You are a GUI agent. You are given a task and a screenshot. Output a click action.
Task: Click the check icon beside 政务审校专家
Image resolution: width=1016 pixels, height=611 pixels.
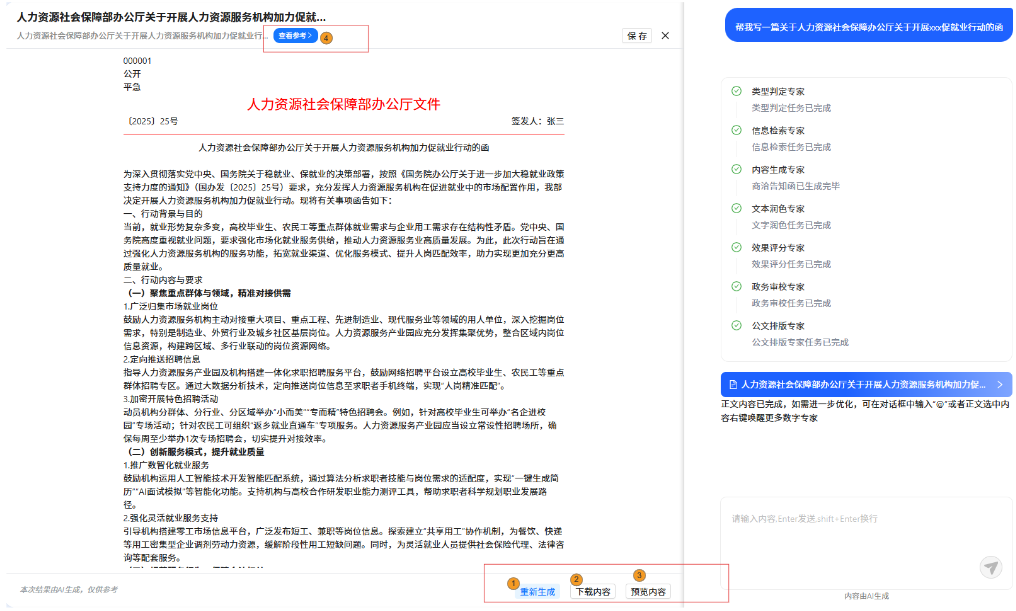click(737, 286)
